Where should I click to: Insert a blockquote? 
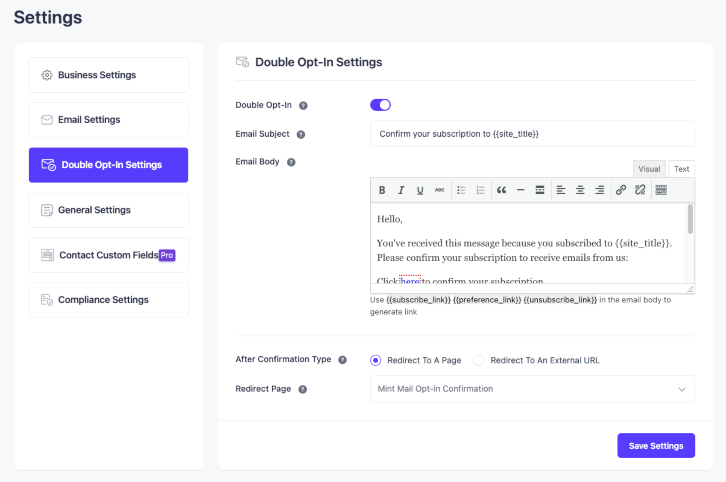point(501,190)
